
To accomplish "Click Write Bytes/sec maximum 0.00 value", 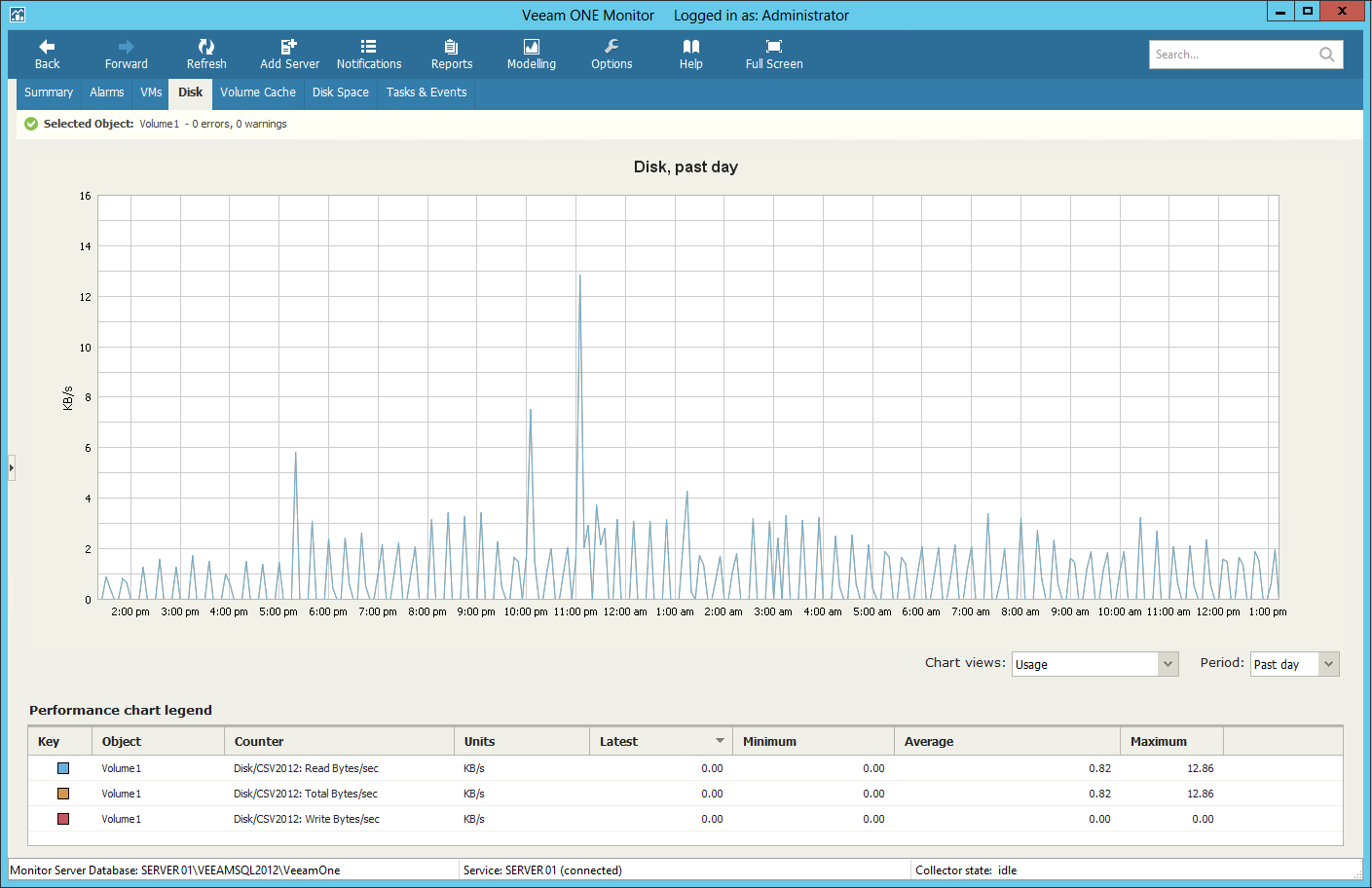I will [1203, 819].
